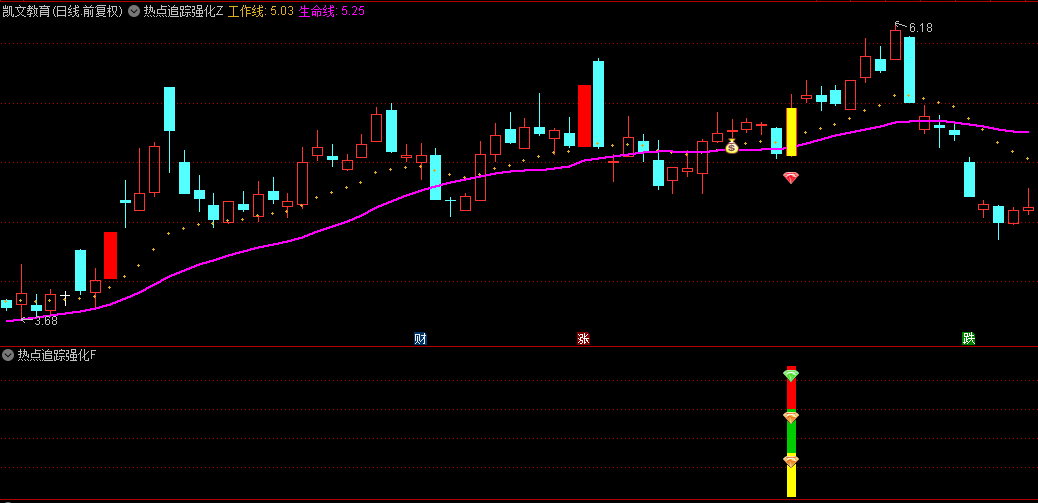Click the money bag signal icon
Image resolution: width=1038 pixels, height=503 pixels.
point(731,146)
